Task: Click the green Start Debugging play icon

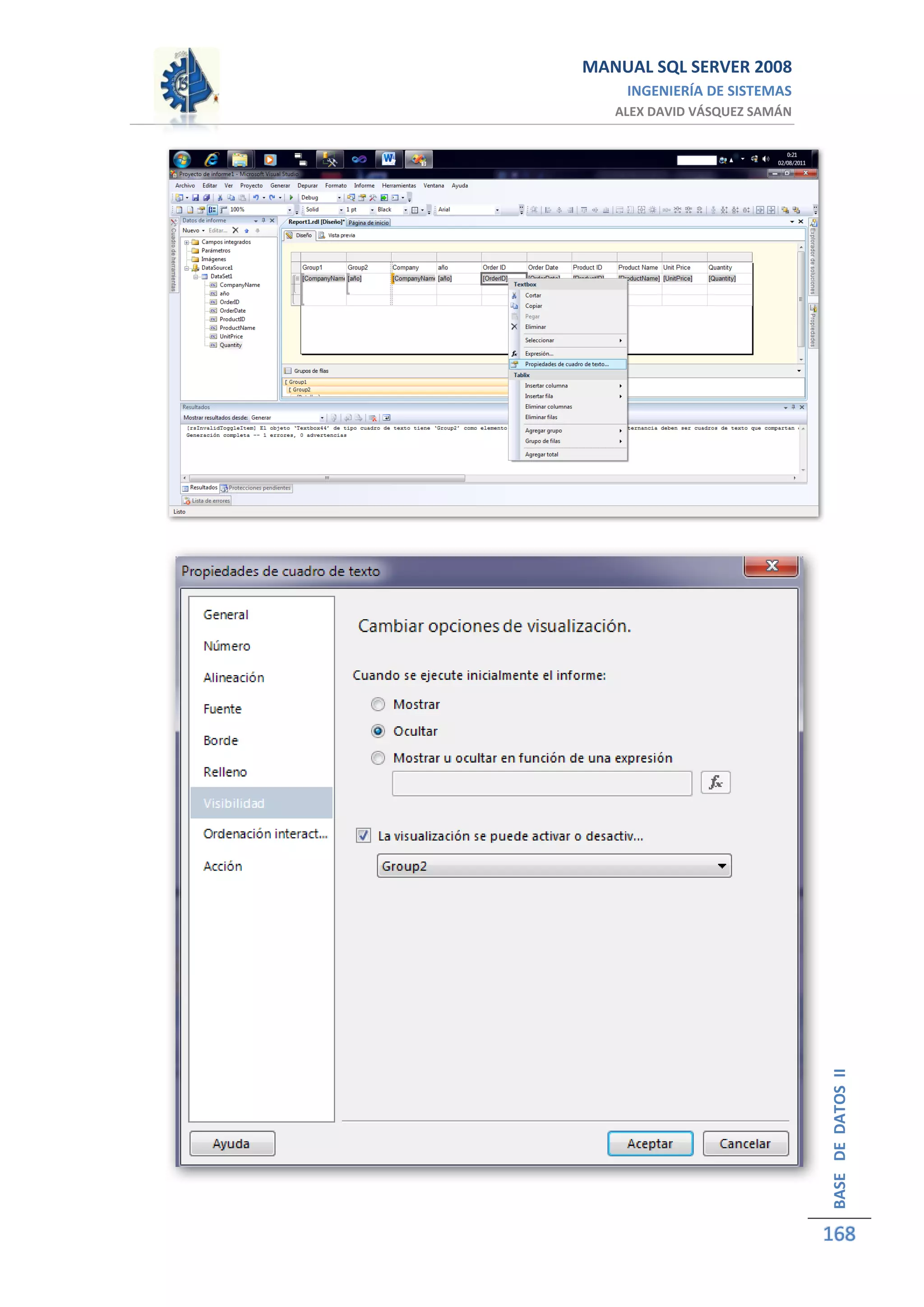Action: pos(291,198)
